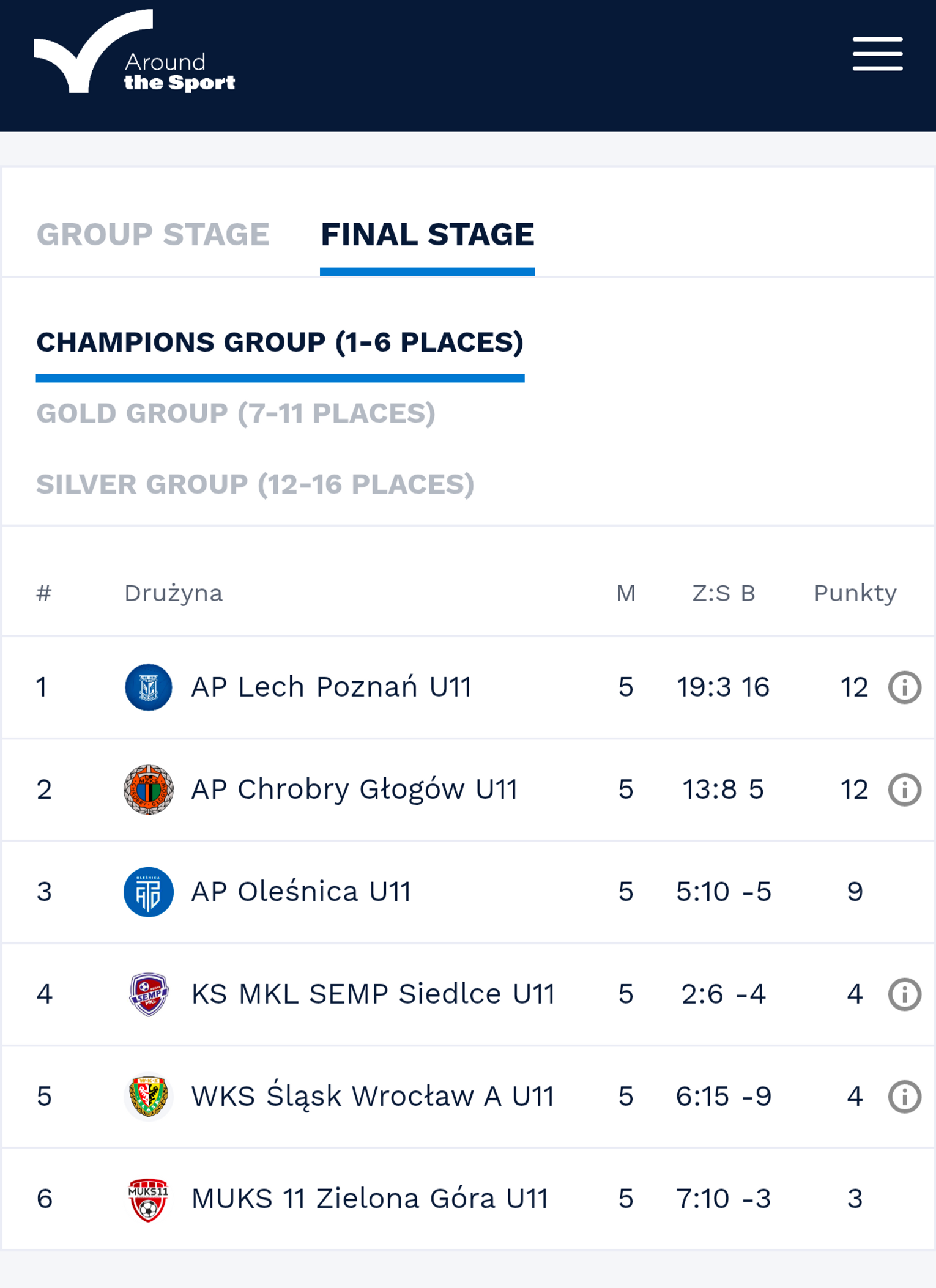Open the hamburger menu

pos(877,54)
